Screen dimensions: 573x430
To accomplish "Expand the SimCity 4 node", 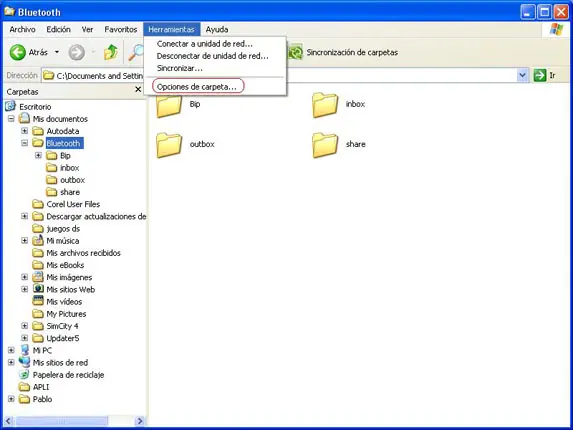I will point(24,326).
